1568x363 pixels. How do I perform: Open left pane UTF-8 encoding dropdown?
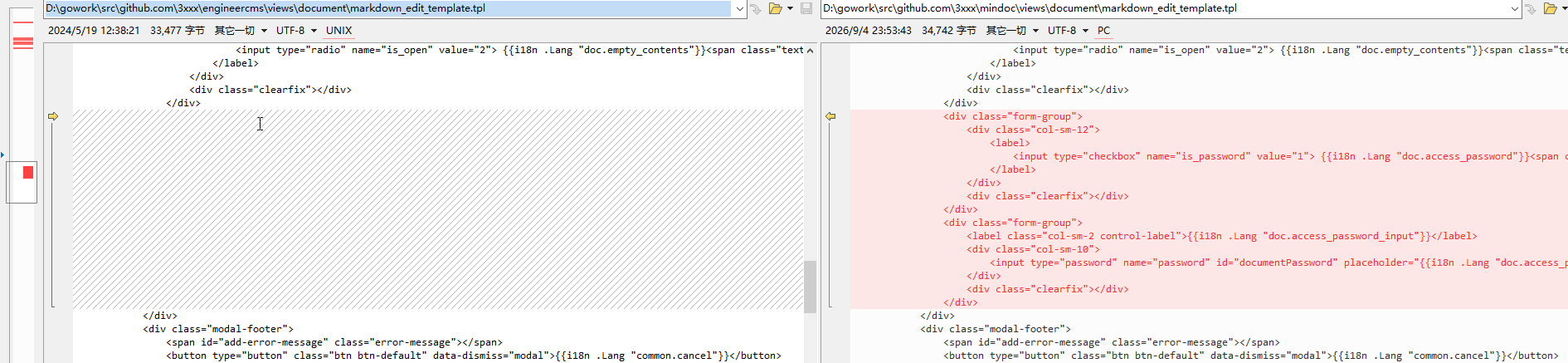point(296,31)
